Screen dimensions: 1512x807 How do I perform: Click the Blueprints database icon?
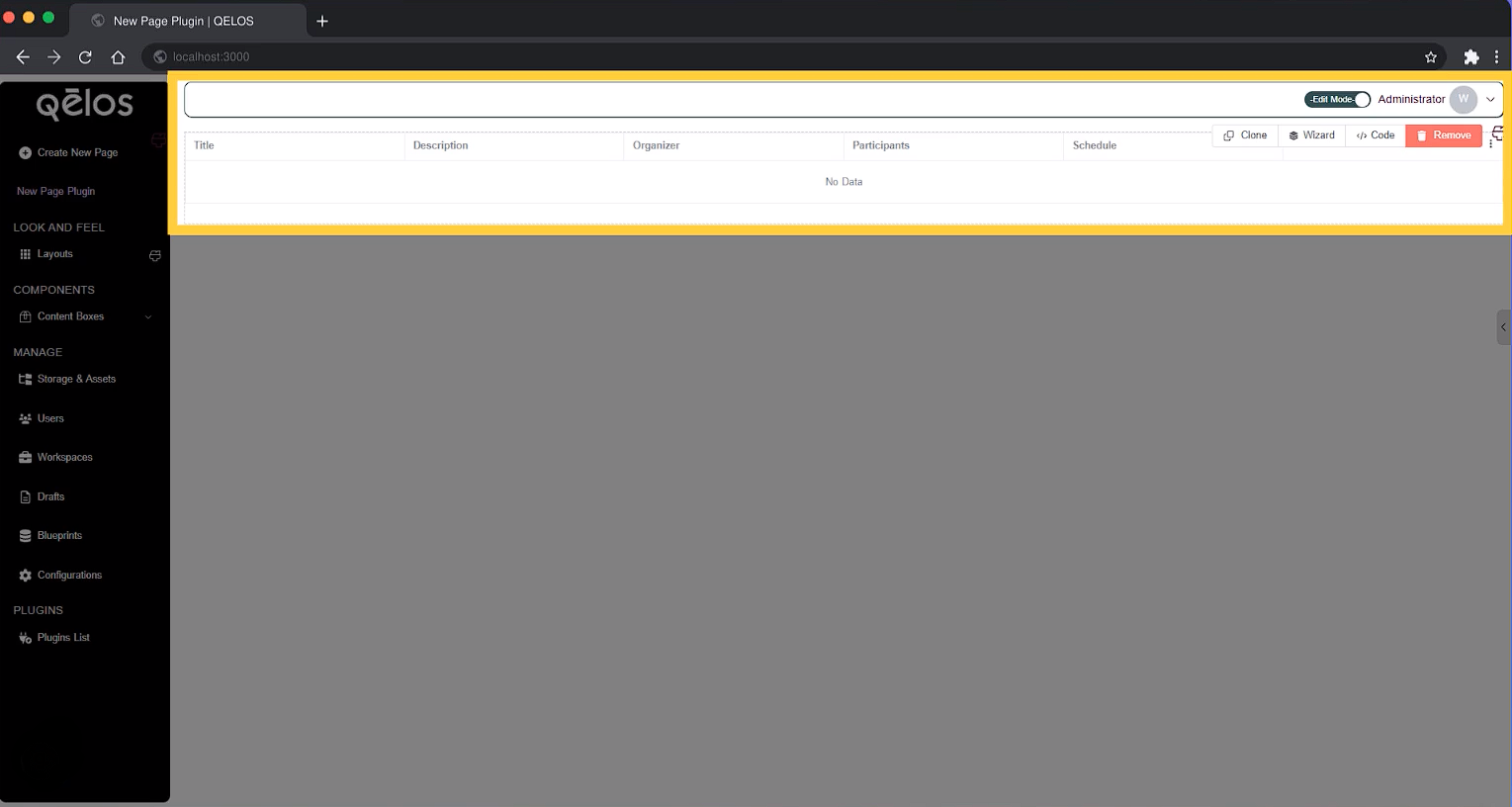click(26, 535)
